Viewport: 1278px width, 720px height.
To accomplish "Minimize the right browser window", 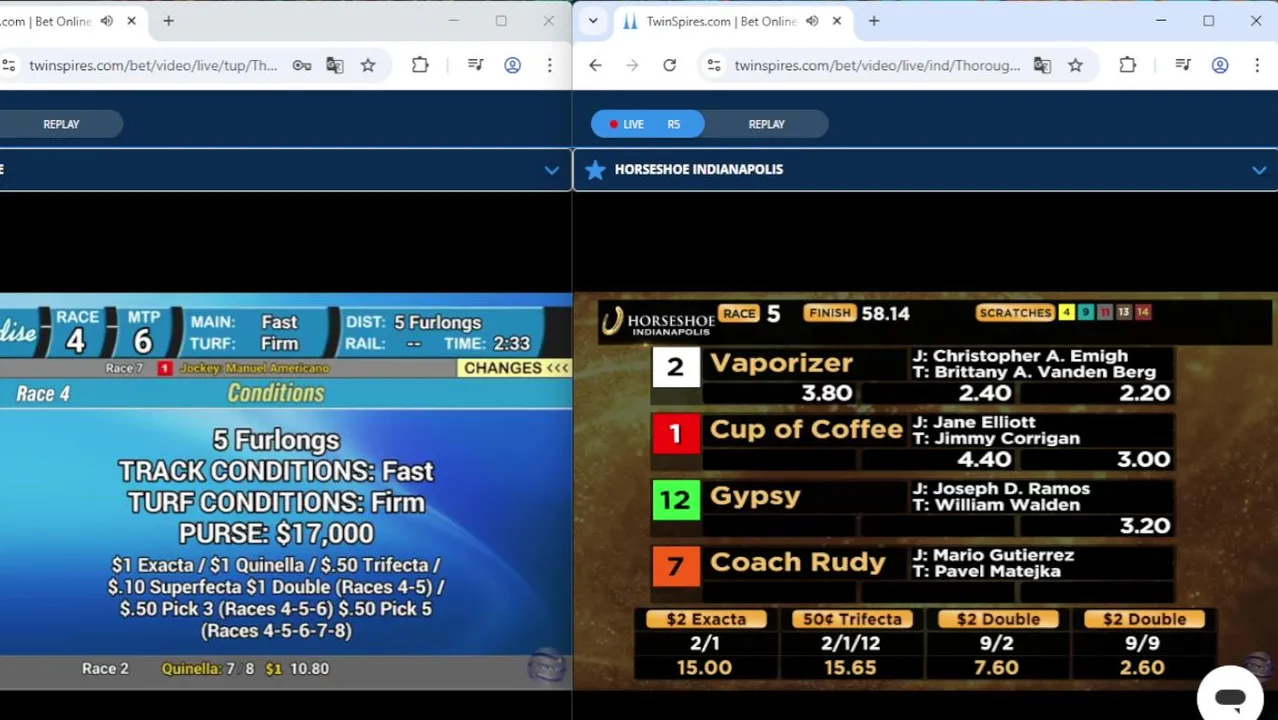I will click(1161, 21).
